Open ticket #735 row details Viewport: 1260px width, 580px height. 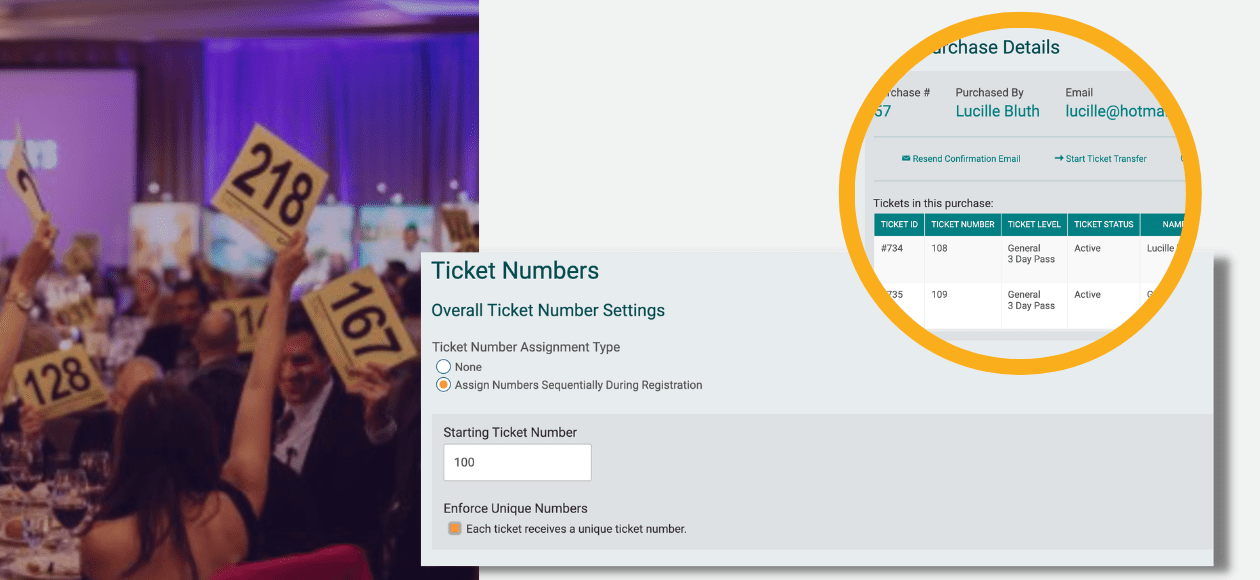(x=893, y=294)
